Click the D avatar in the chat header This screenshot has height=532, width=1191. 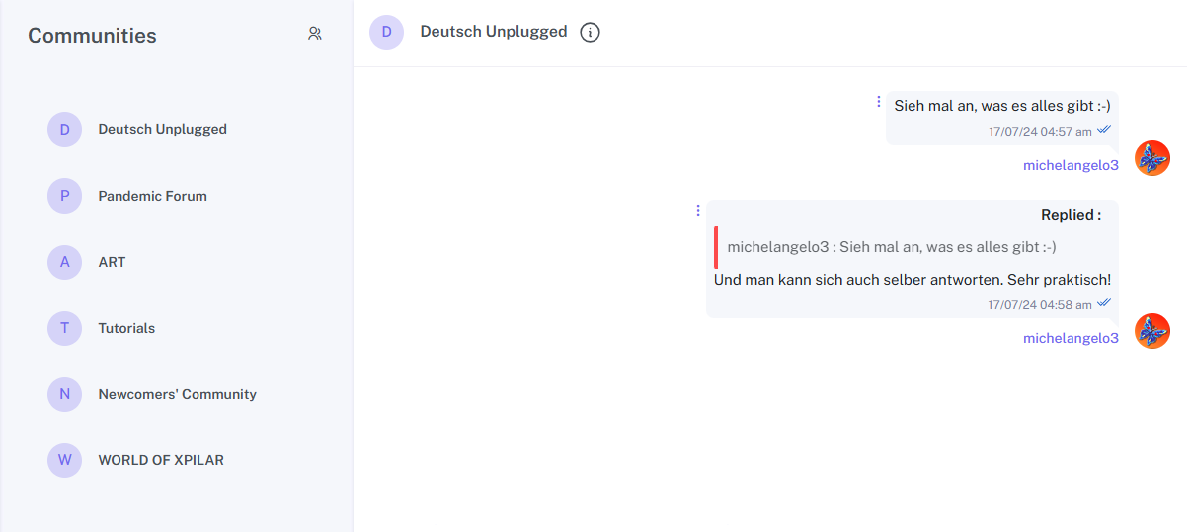[x=387, y=32]
